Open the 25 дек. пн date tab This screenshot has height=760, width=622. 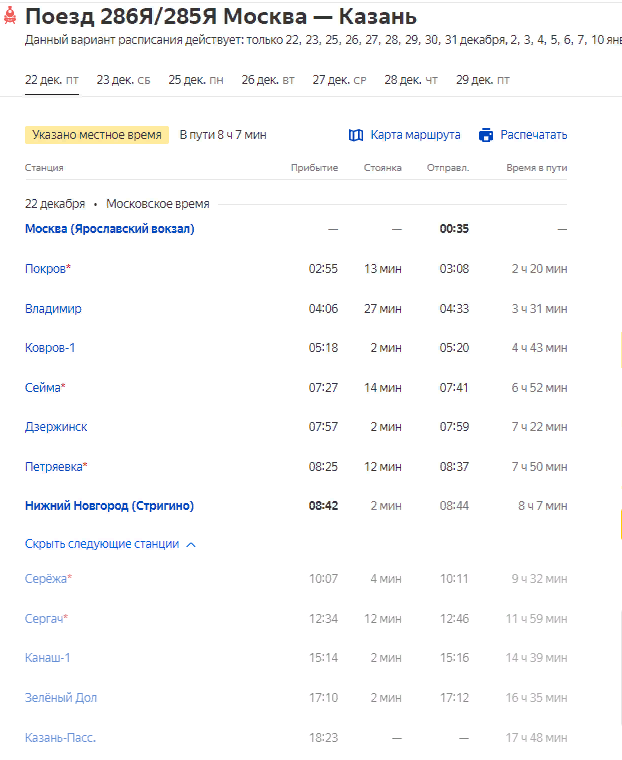coord(196,79)
